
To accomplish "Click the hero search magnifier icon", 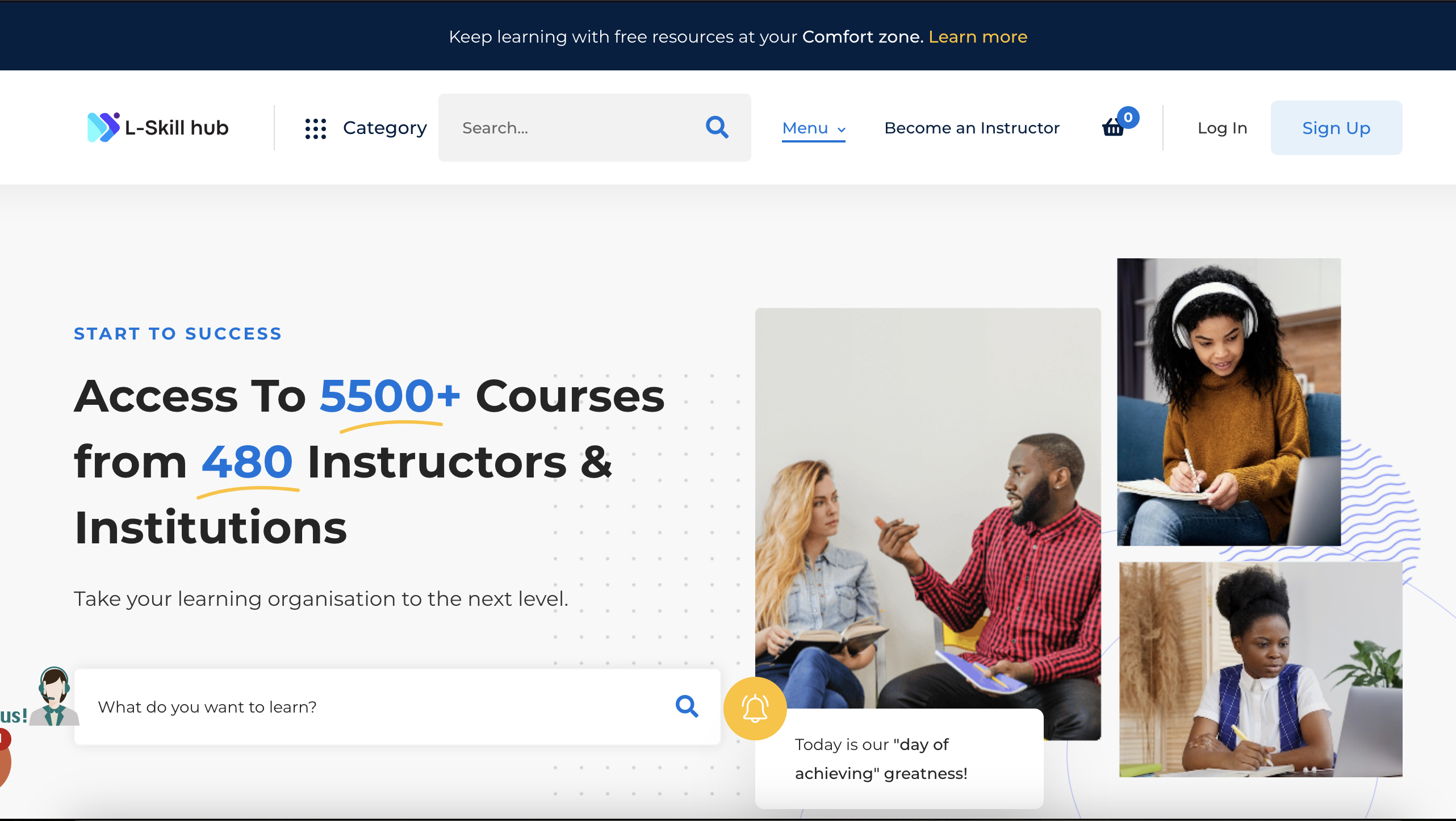I will point(687,706).
